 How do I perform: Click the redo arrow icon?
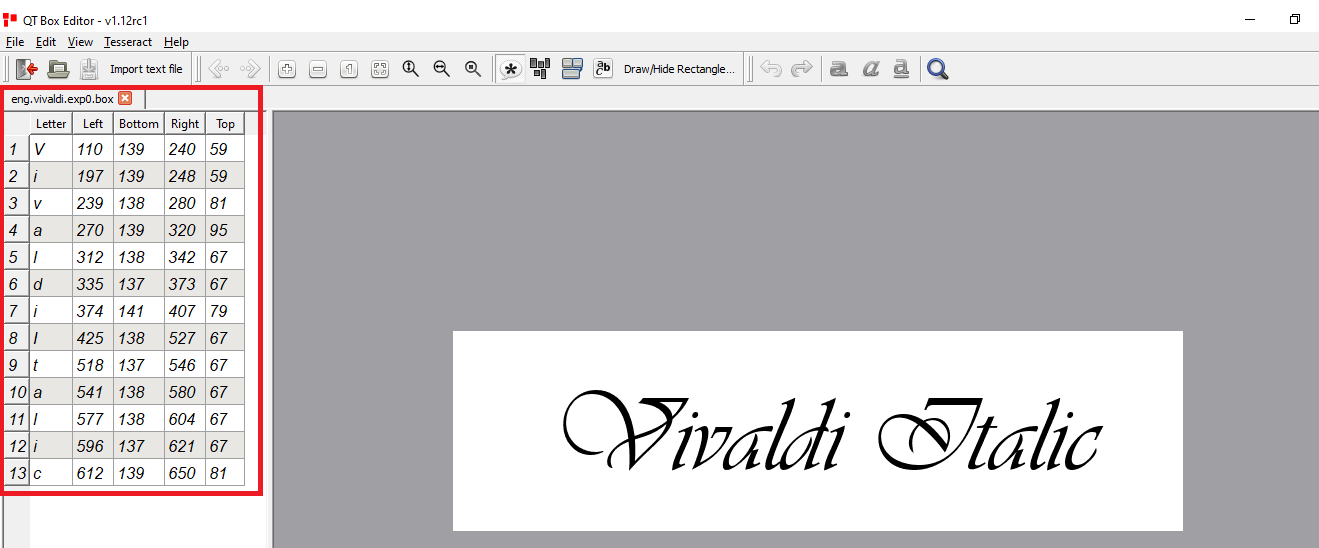(x=802, y=69)
